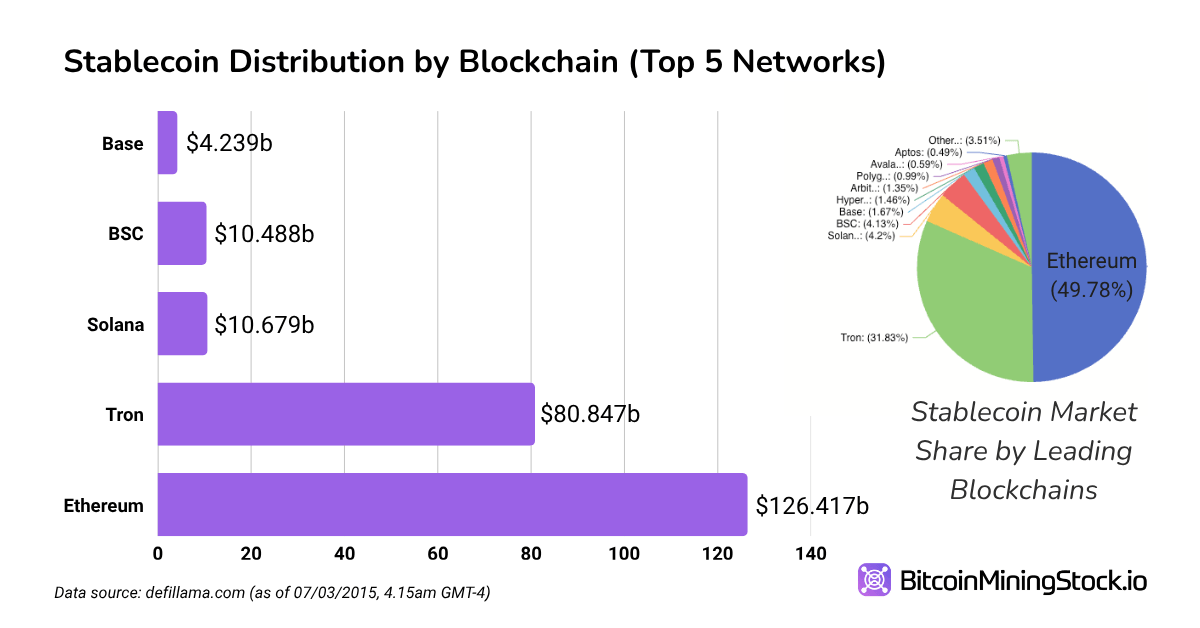Screen dimensions: 1200x628
Task: Click the $126.417b value label
Action: coord(812,505)
